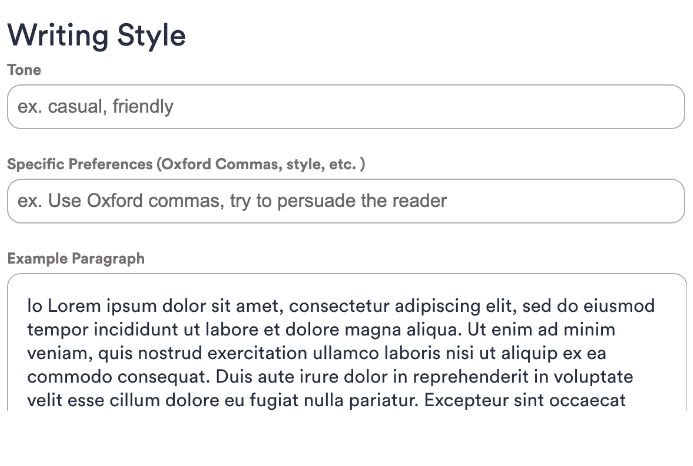Click the word voluptate in the paragraph
Screen dimensions: 693x466
(588, 377)
